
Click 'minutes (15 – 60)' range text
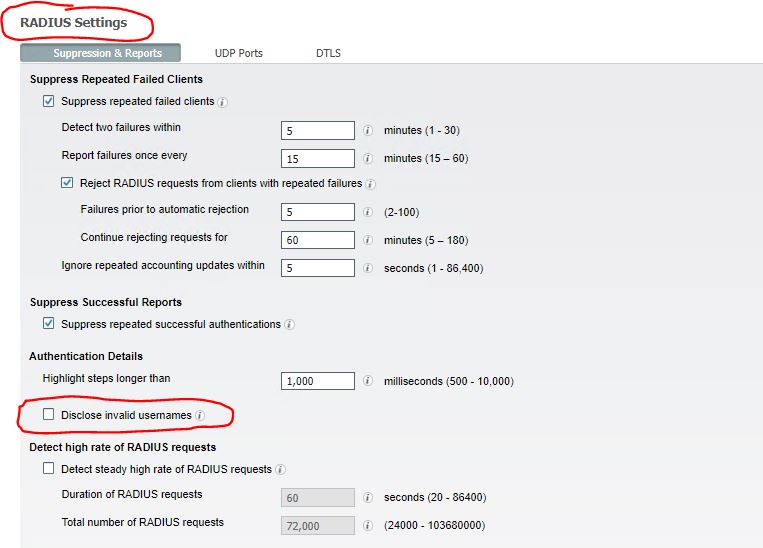click(426, 159)
